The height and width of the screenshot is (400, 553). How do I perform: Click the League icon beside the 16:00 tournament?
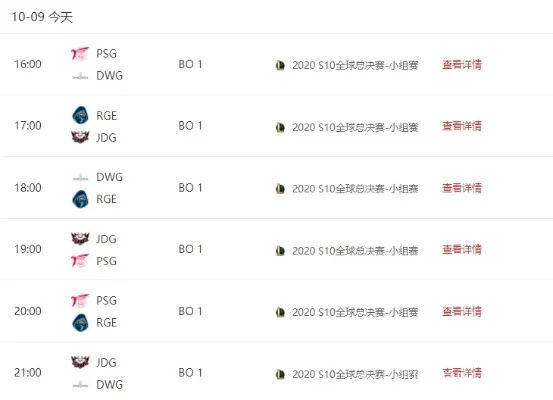[280, 65]
